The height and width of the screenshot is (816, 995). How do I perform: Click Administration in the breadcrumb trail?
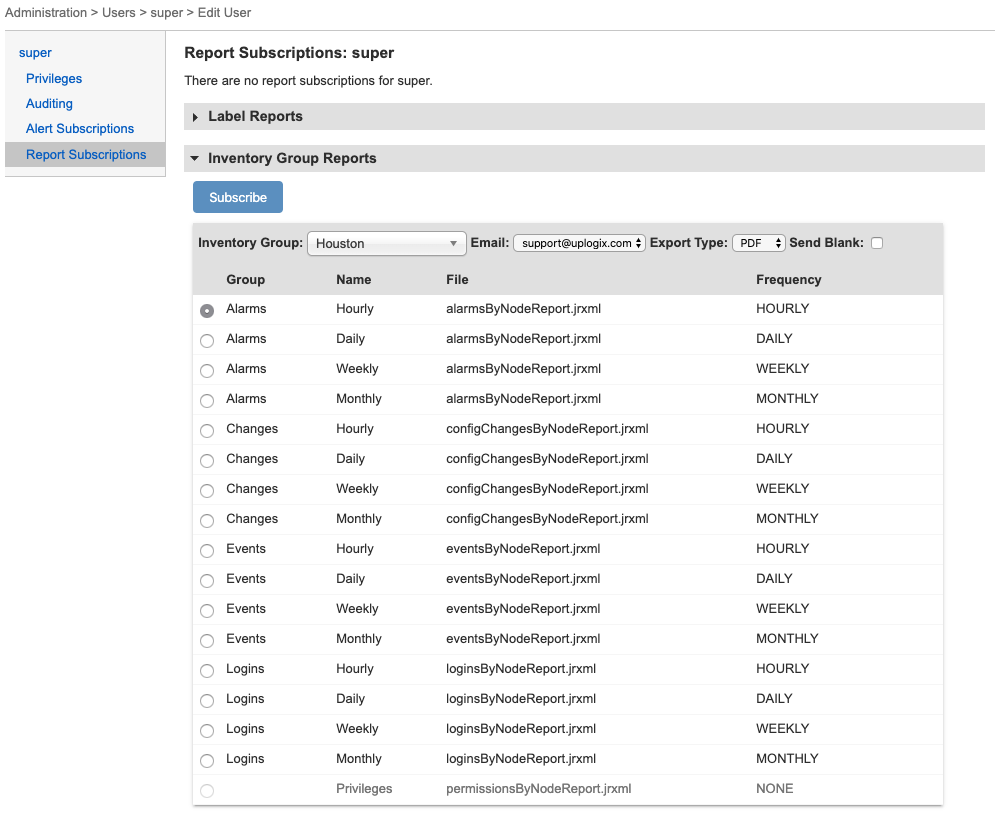[x=46, y=12]
